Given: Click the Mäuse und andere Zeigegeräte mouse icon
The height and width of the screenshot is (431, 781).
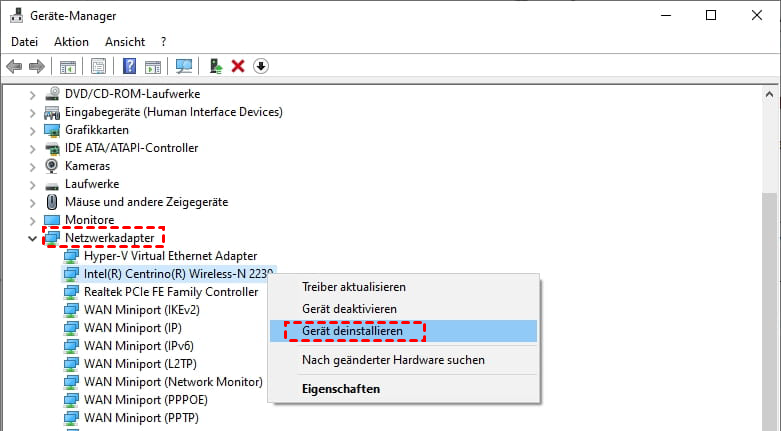Looking at the screenshot, I should pyautogui.click(x=52, y=202).
